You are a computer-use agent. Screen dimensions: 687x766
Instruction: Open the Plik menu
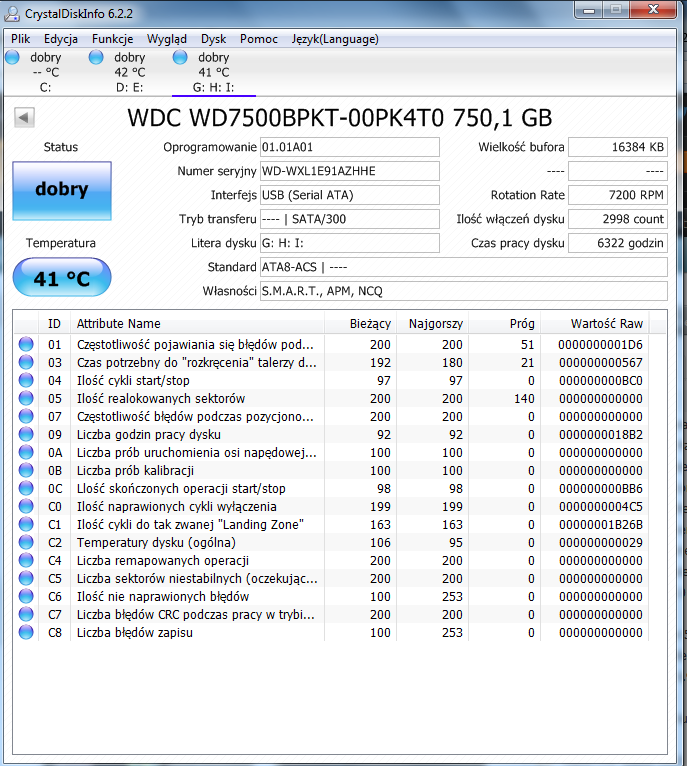(21, 39)
